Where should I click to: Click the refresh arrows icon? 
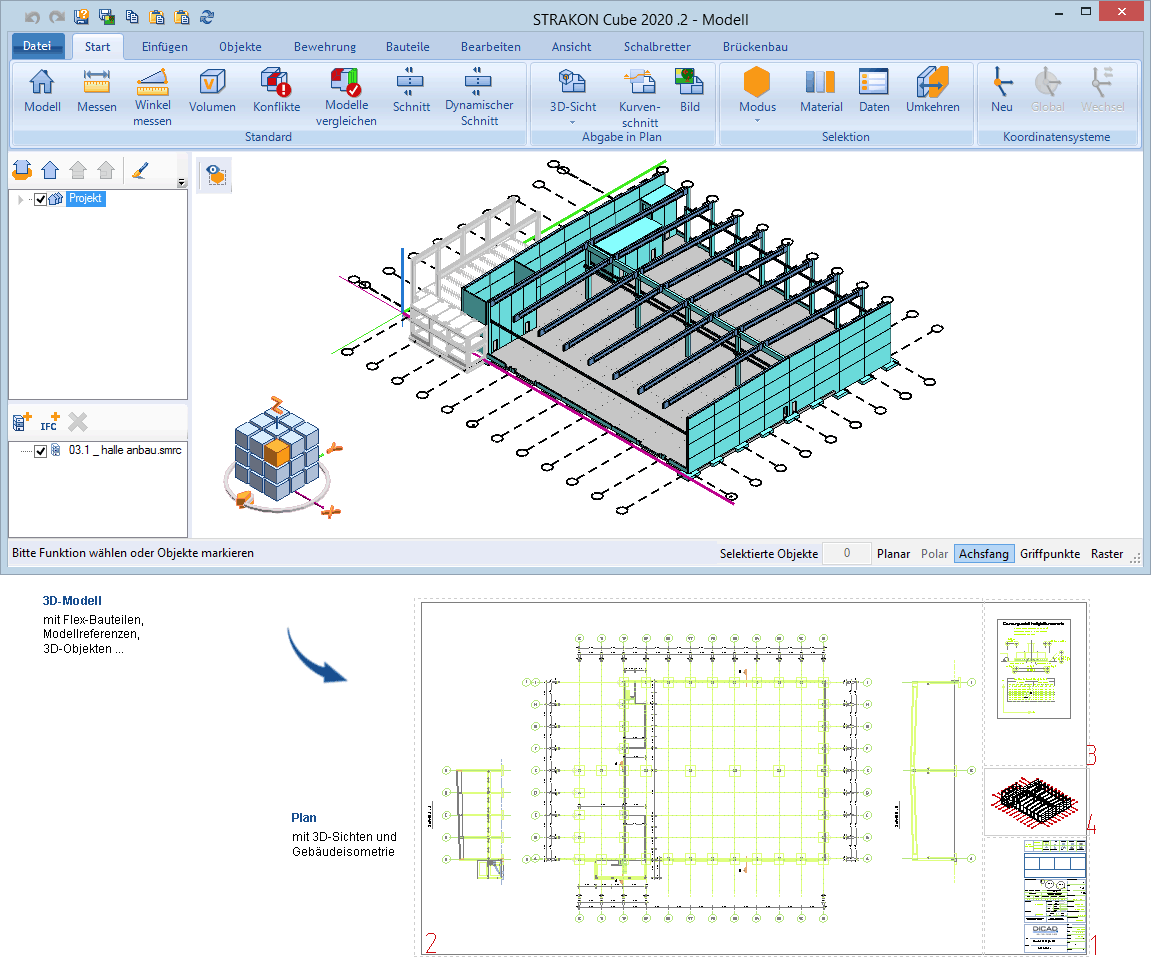click(207, 17)
